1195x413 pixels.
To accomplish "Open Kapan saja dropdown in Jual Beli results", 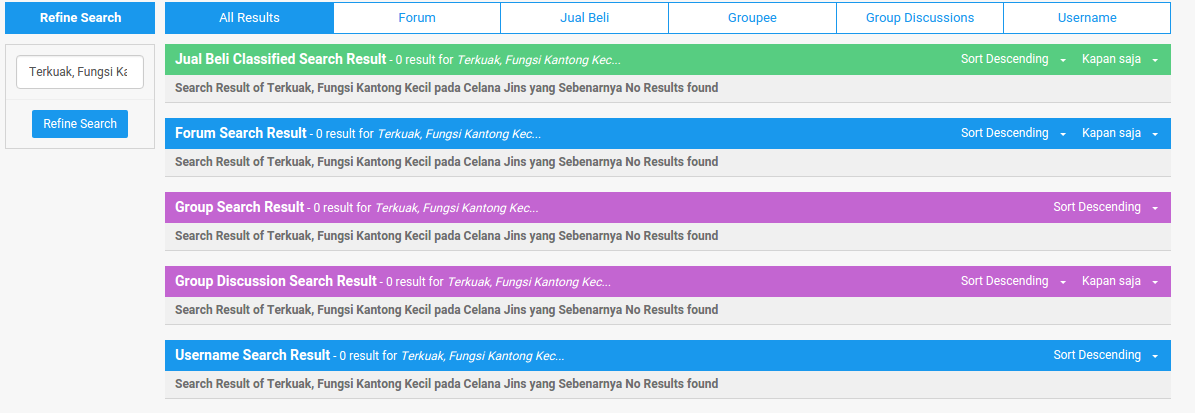I will click(1120, 59).
